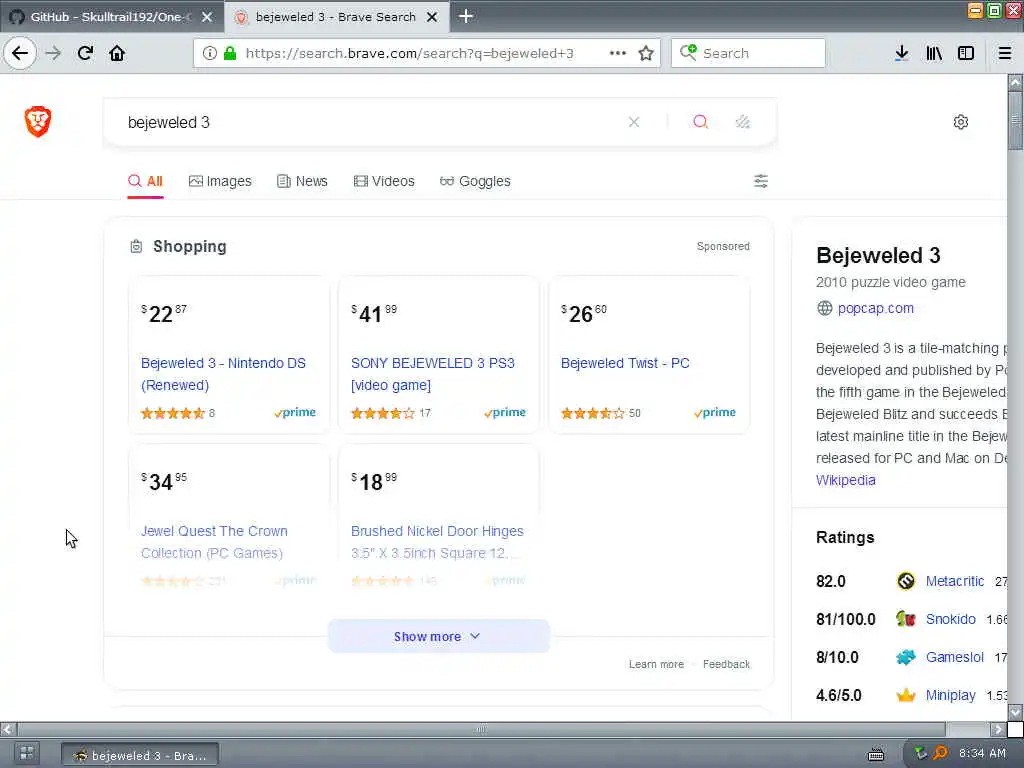Open SONY BEJEWELED 3 PS3 listing
This screenshot has width=1024, height=768.
tap(432, 374)
